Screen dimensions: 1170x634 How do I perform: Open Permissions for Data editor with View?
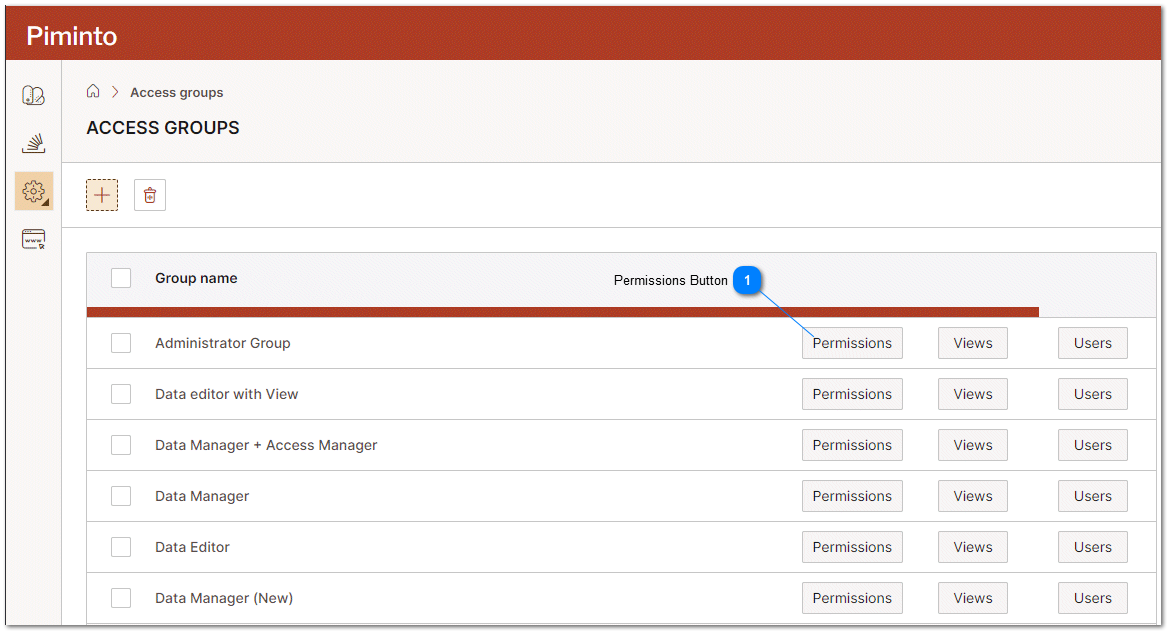click(x=852, y=393)
